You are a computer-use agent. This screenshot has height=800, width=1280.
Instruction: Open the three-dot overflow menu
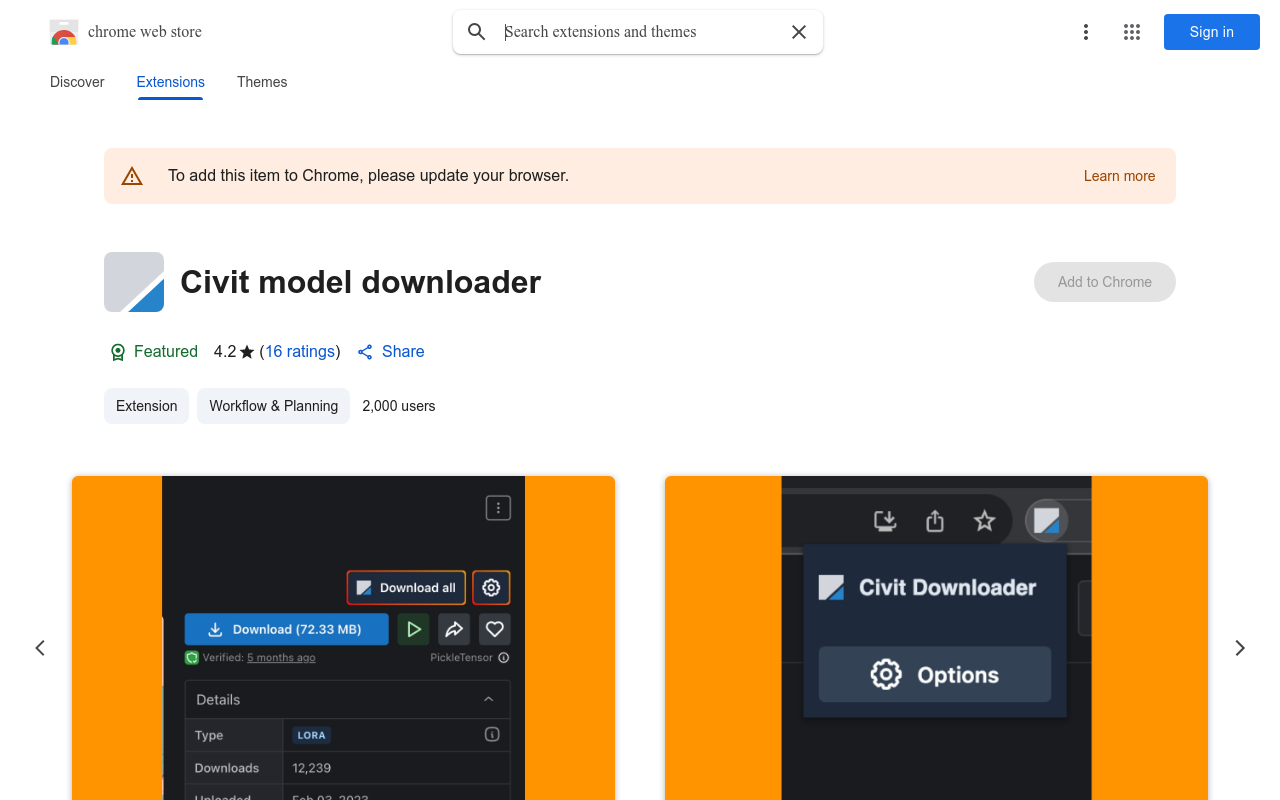point(1086,32)
